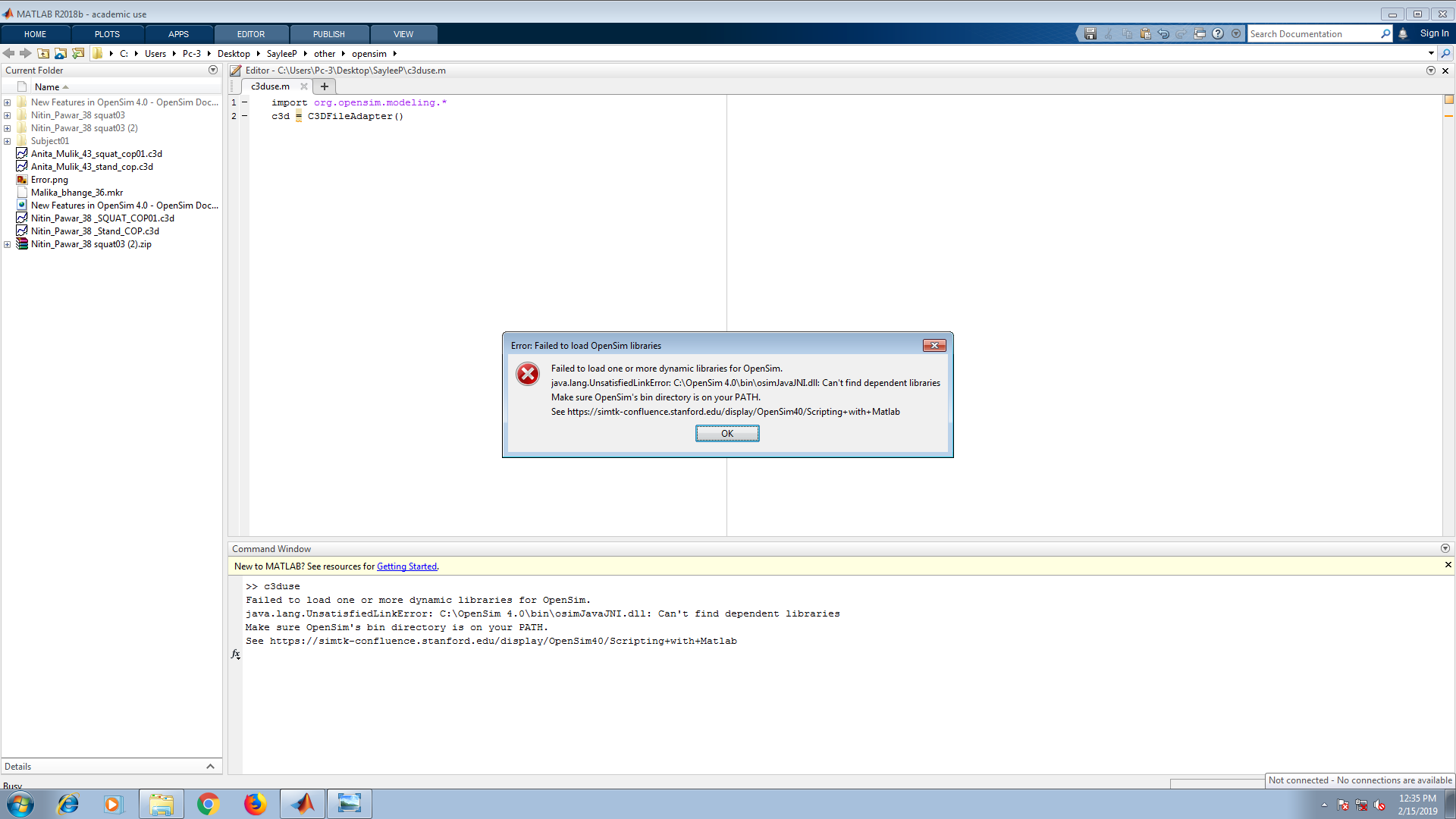The image size is (1456, 819).
Task: Open Help via the question mark icon
Action: [1218, 34]
